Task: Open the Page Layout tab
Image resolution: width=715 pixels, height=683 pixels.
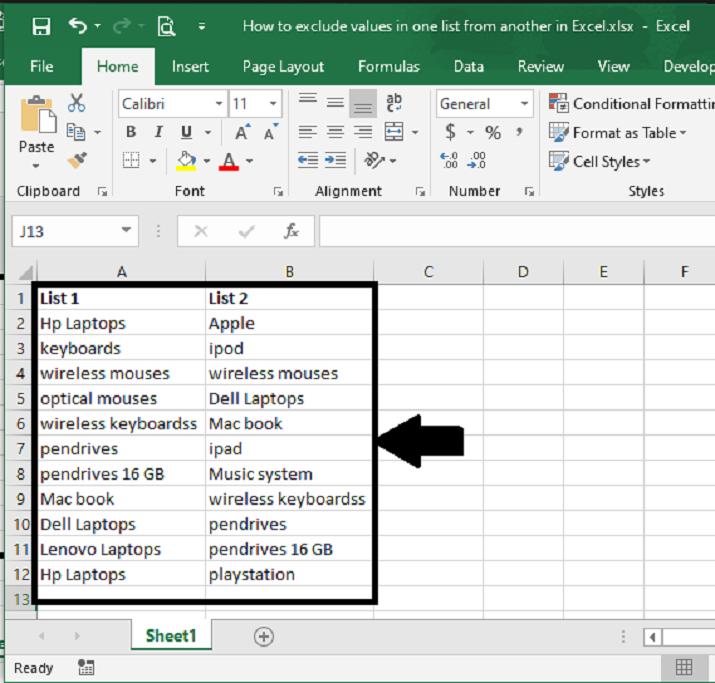Action: (283, 67)
